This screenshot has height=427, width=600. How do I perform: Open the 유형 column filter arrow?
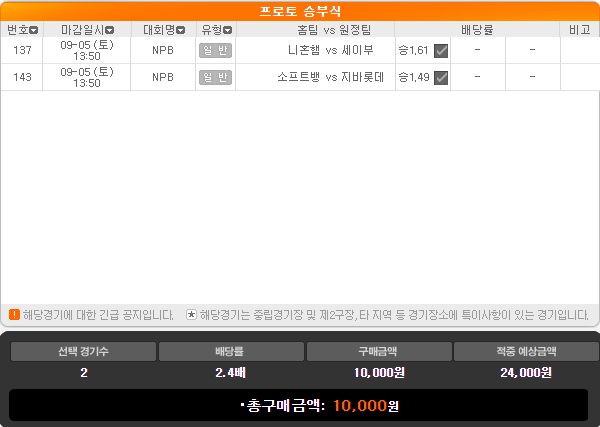pyautogui.click(x=228, y=30)
